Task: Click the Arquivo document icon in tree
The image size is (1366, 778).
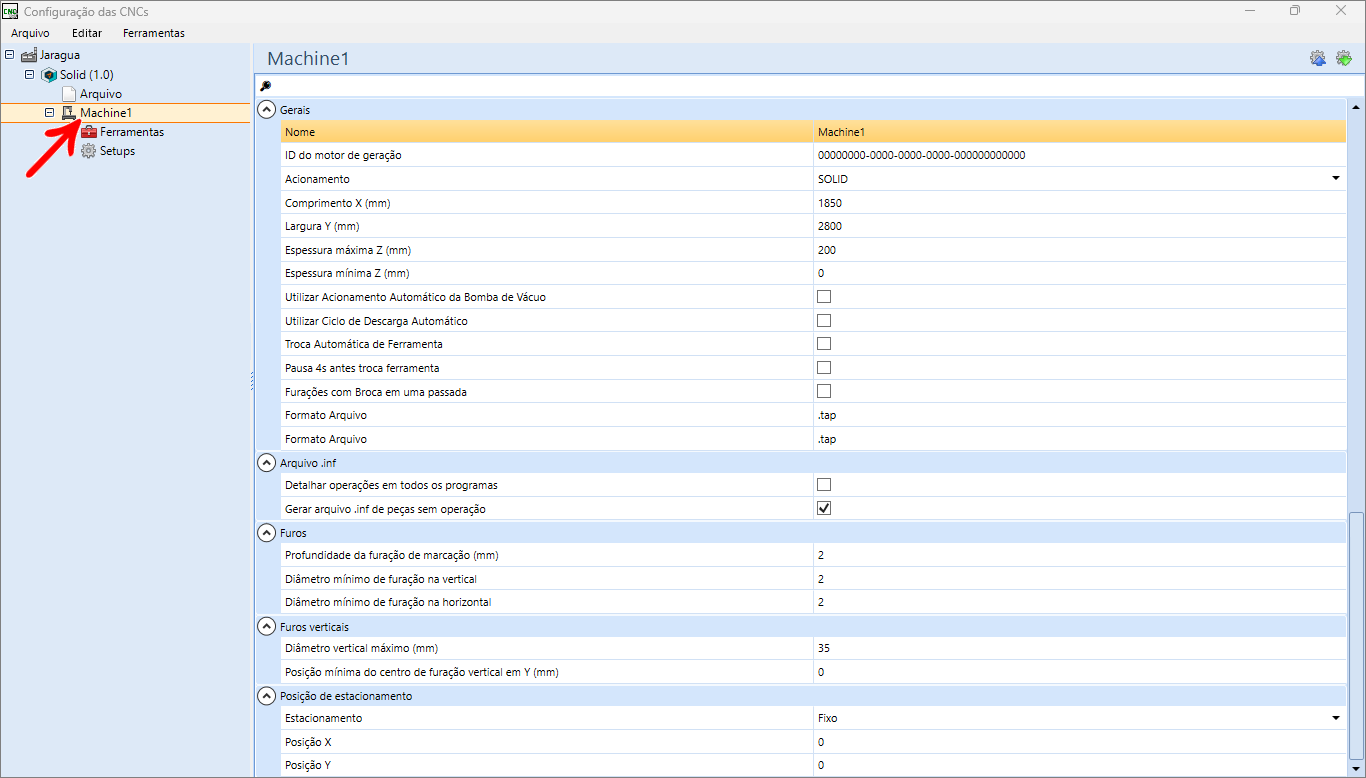Action: pyautogui.click(x=69, y=94)
